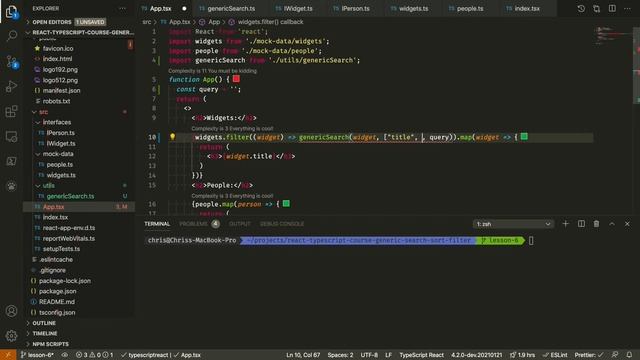Open the Search view in activity bar
This screenshot has width=640, height=360.
tap(11, 36)
